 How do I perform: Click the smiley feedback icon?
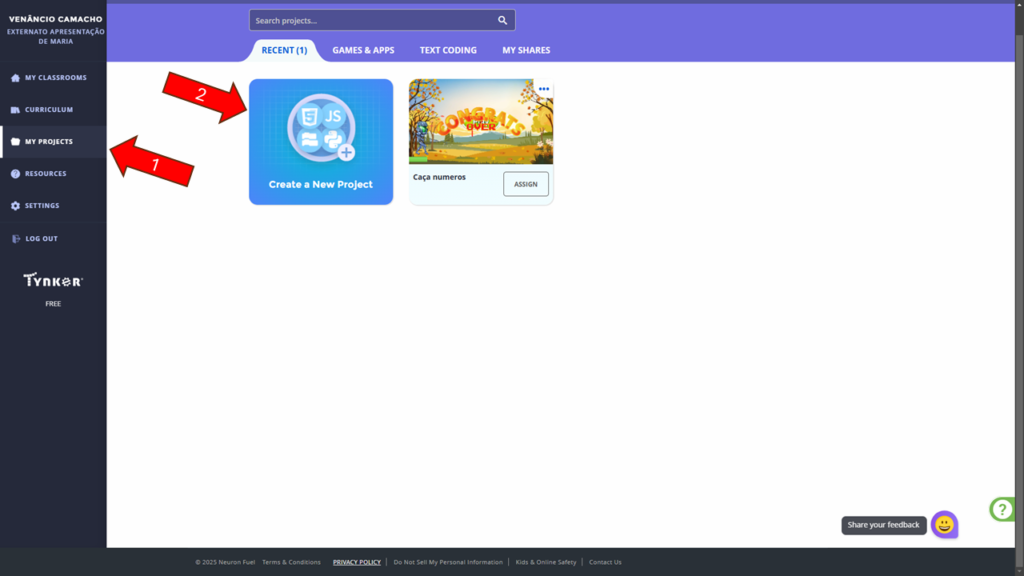(x=944, y=524)
